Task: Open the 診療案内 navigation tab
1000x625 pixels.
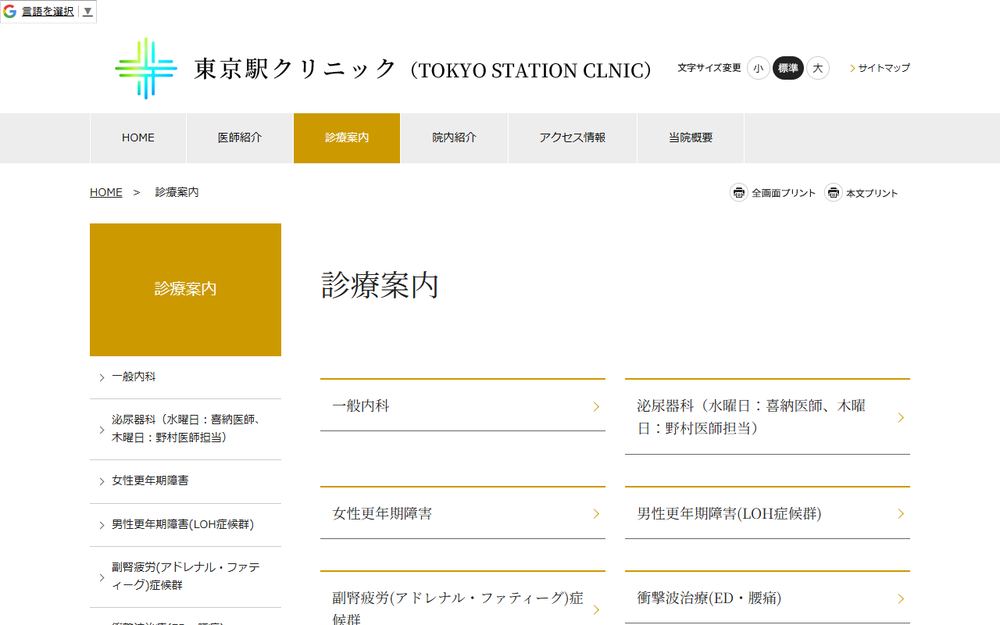Action: point(347,138)
